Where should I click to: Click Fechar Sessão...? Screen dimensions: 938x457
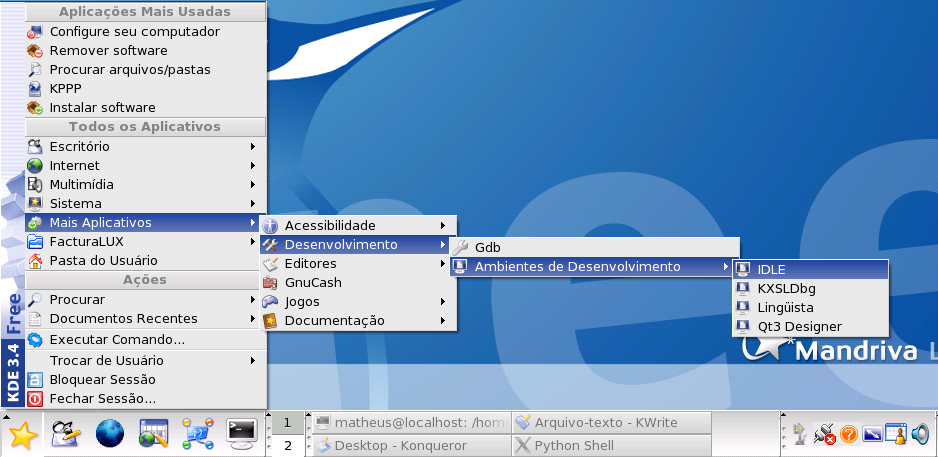pyautogui.click(x=145, y=399)
